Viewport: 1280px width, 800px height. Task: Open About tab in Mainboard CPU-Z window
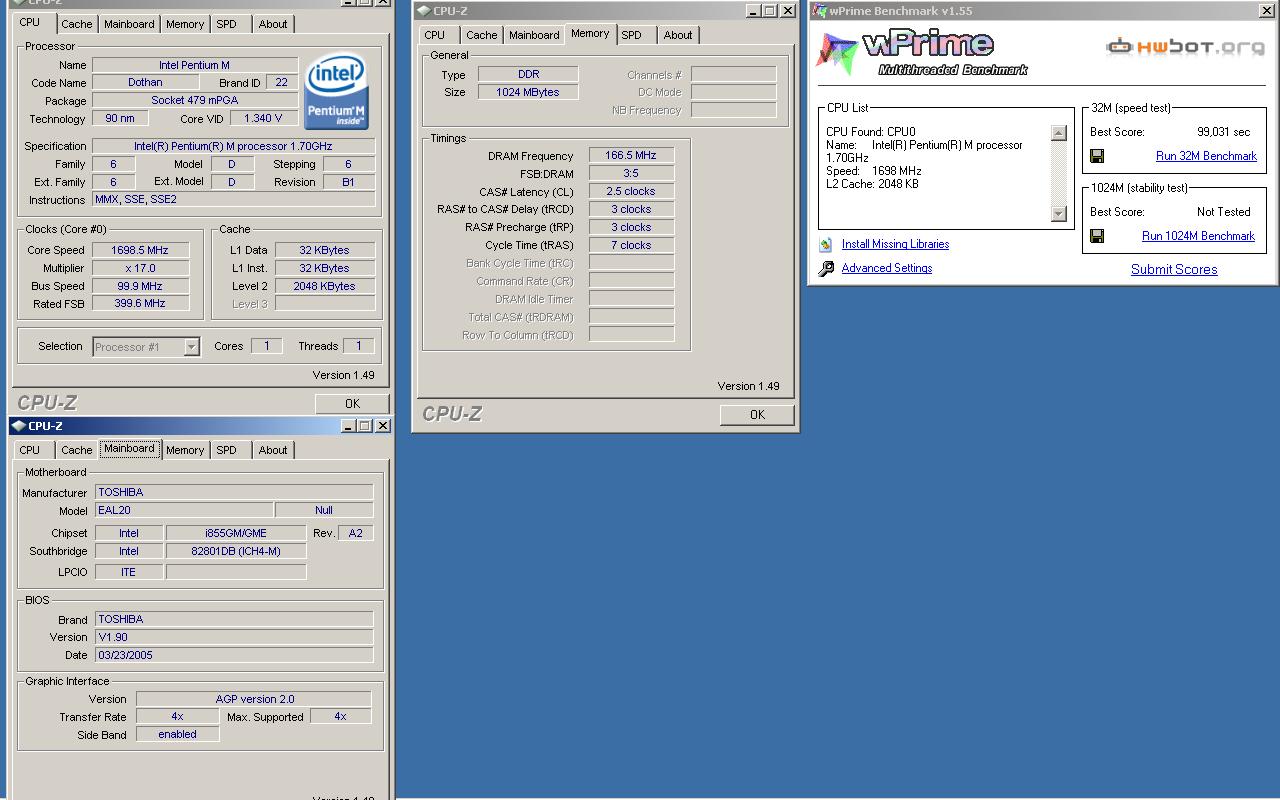pyautogui.click(x=273, y=450)
